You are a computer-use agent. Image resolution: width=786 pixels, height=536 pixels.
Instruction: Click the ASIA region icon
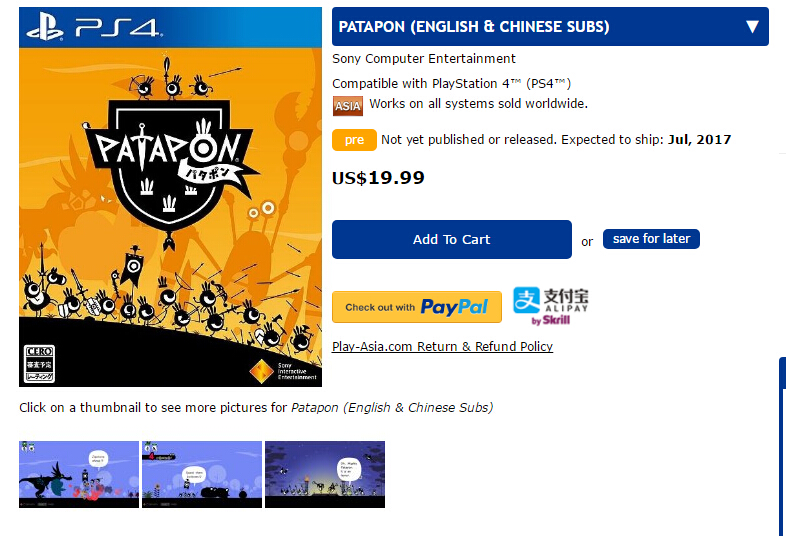coord(347,105)
